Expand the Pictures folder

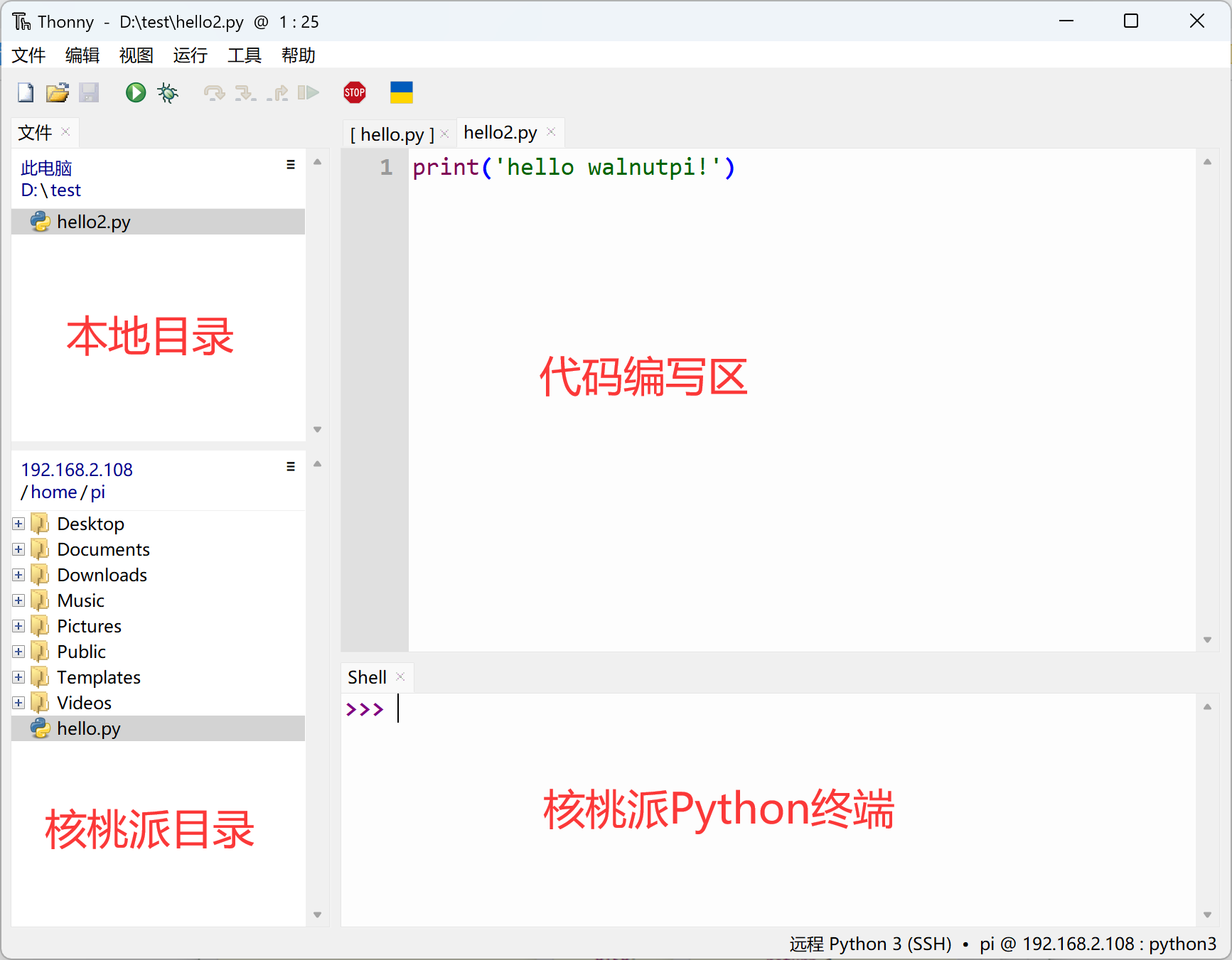point(18,626)
